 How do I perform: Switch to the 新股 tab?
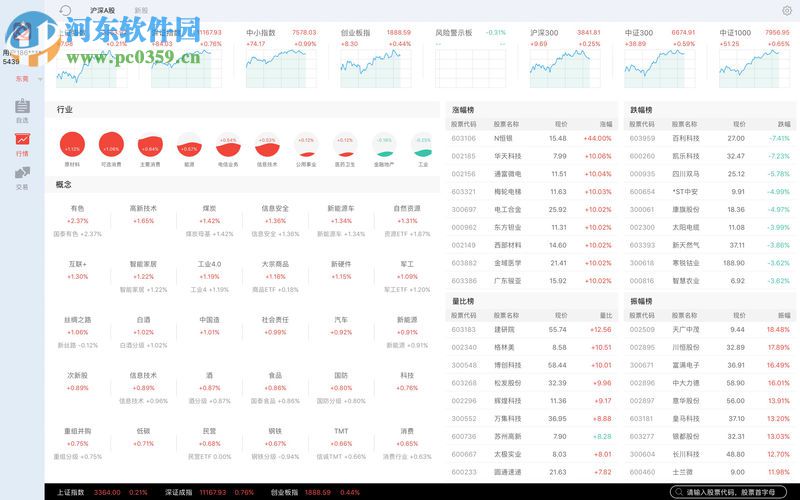coord(141,10)
